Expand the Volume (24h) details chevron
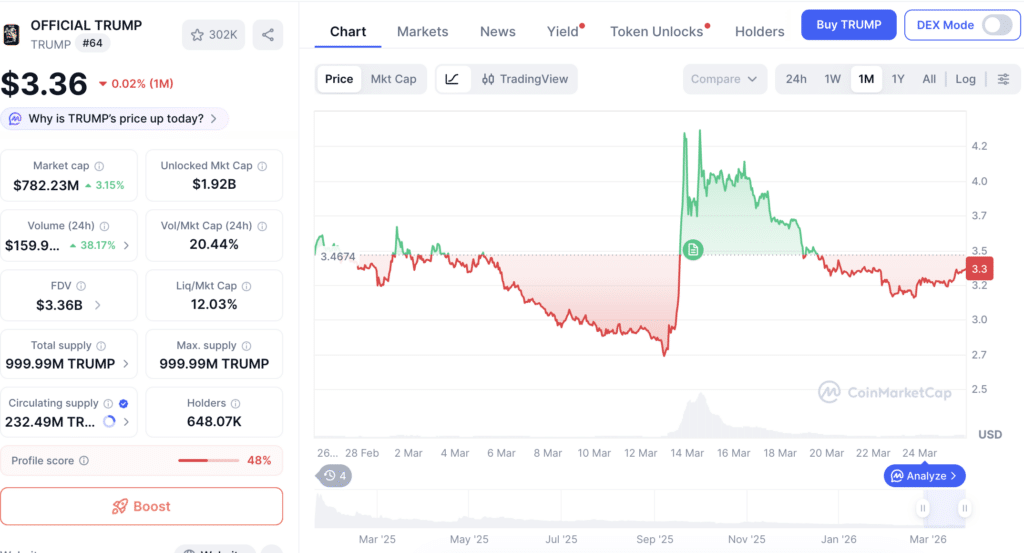 pos(126,245)
